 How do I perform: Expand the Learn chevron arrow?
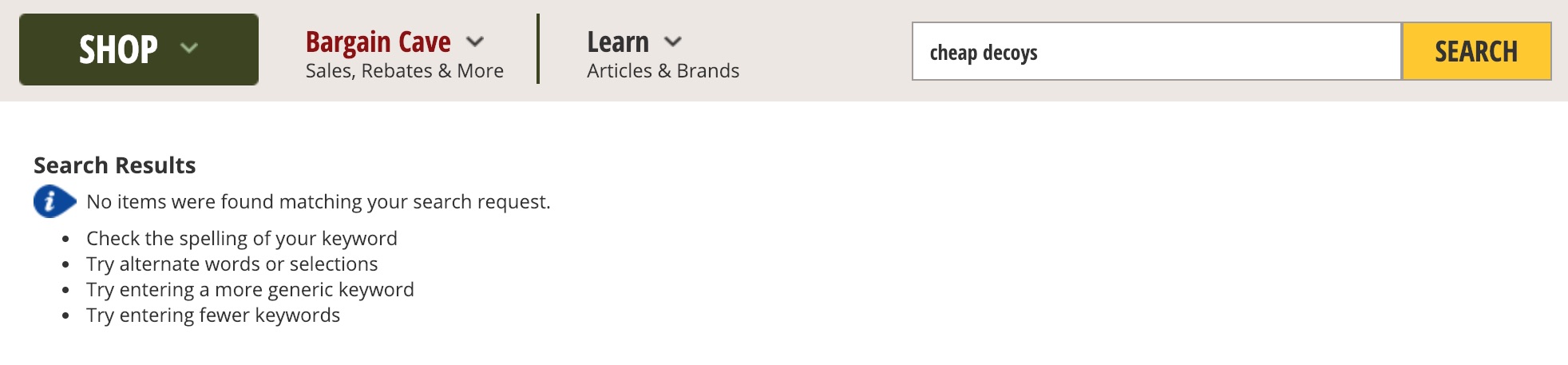pyautogui.click(x=673, y=42)
